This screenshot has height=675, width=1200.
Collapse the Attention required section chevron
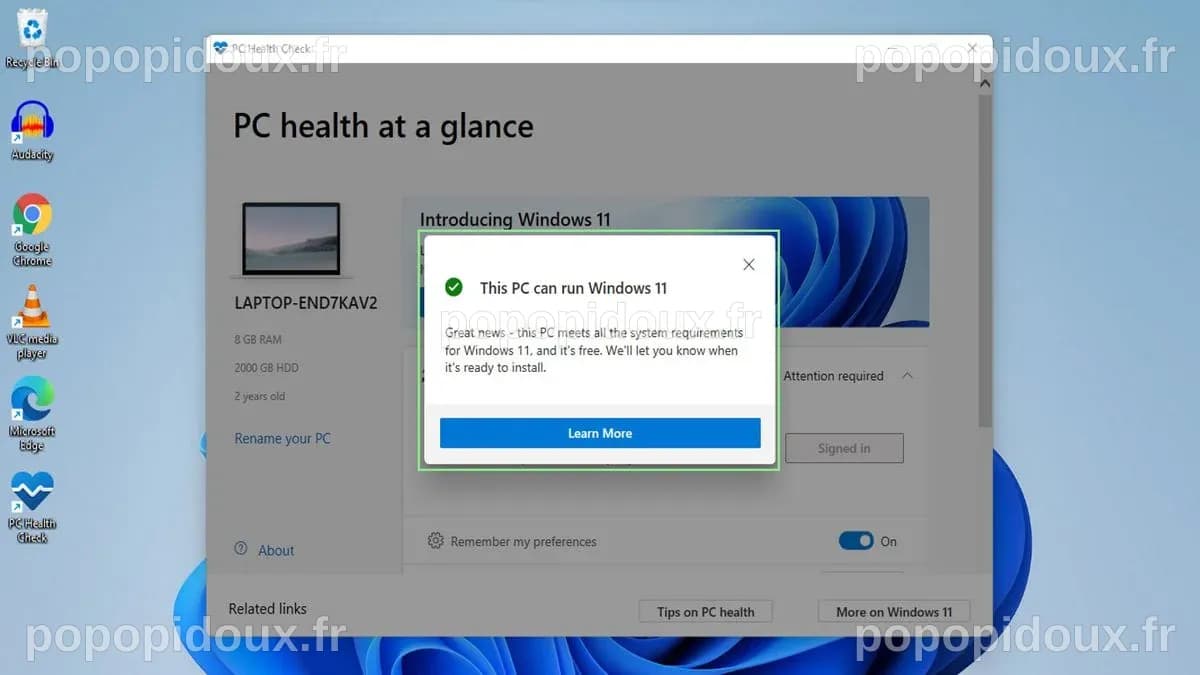point(907,376)
